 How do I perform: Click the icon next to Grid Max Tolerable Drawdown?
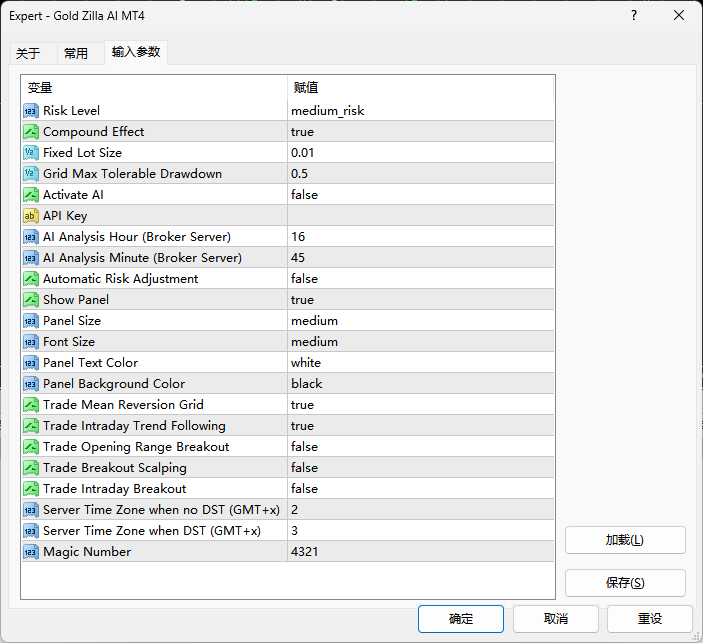point(31,174)
